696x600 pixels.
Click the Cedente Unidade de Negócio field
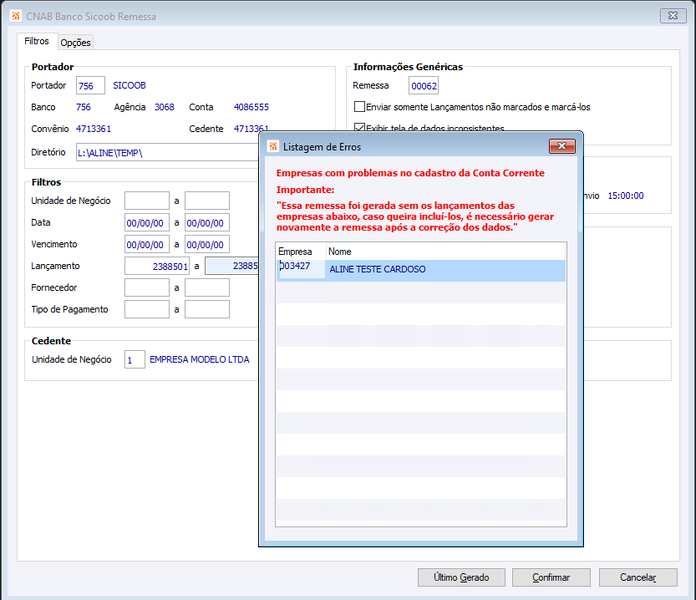click(x=134, y=359)
